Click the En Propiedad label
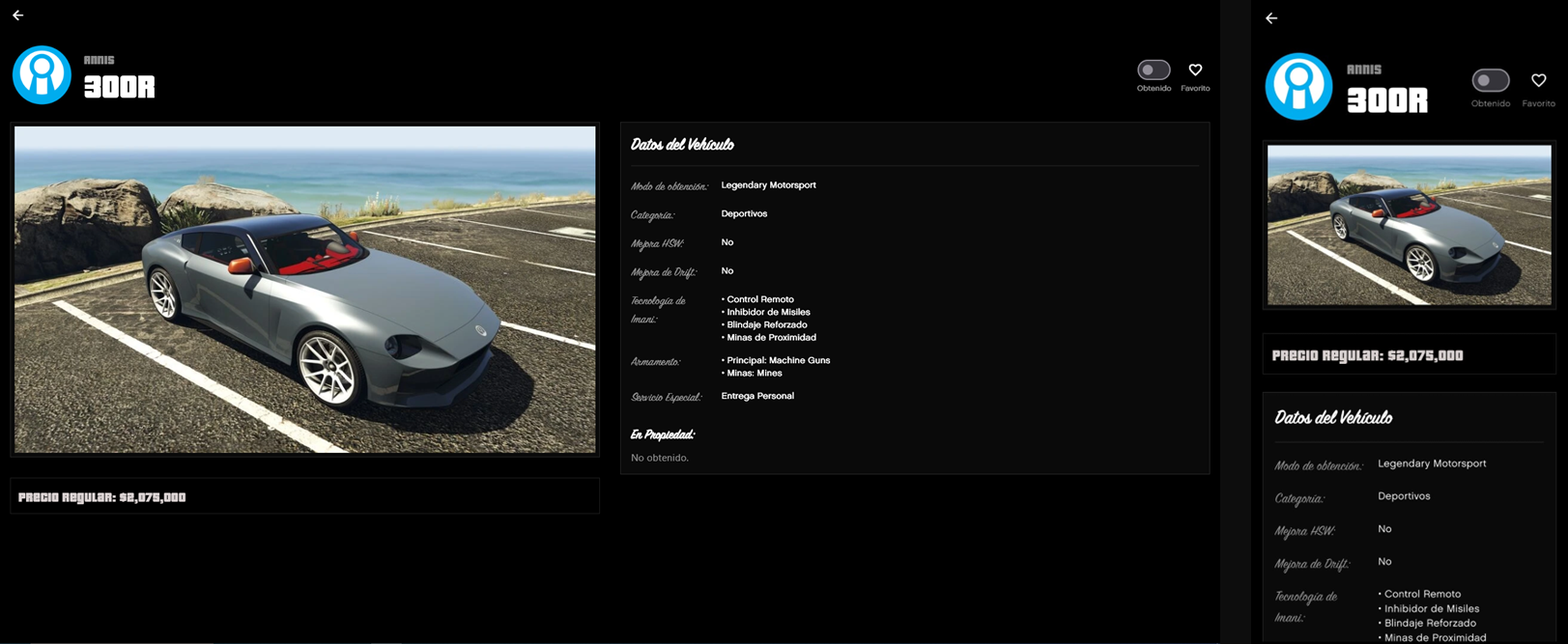1568x644 pixels. pyautogui.click(x=662, y=435)
